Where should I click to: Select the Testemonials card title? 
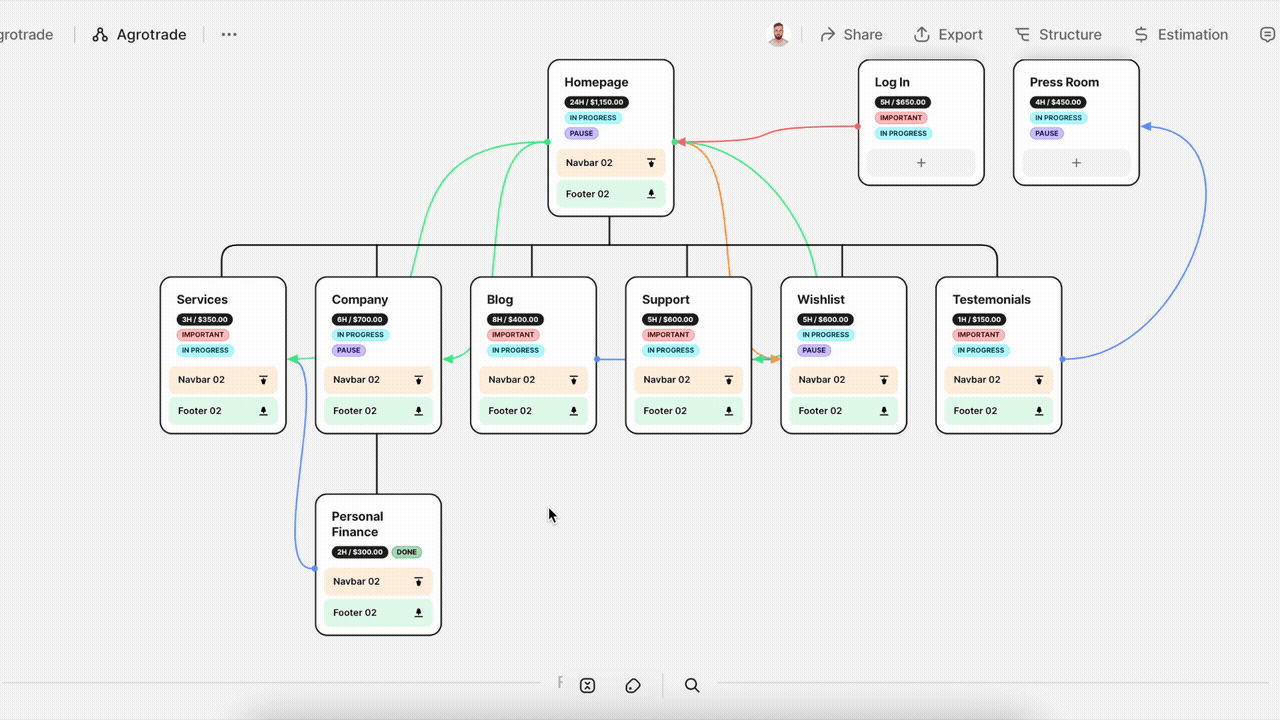pos(991,299)
